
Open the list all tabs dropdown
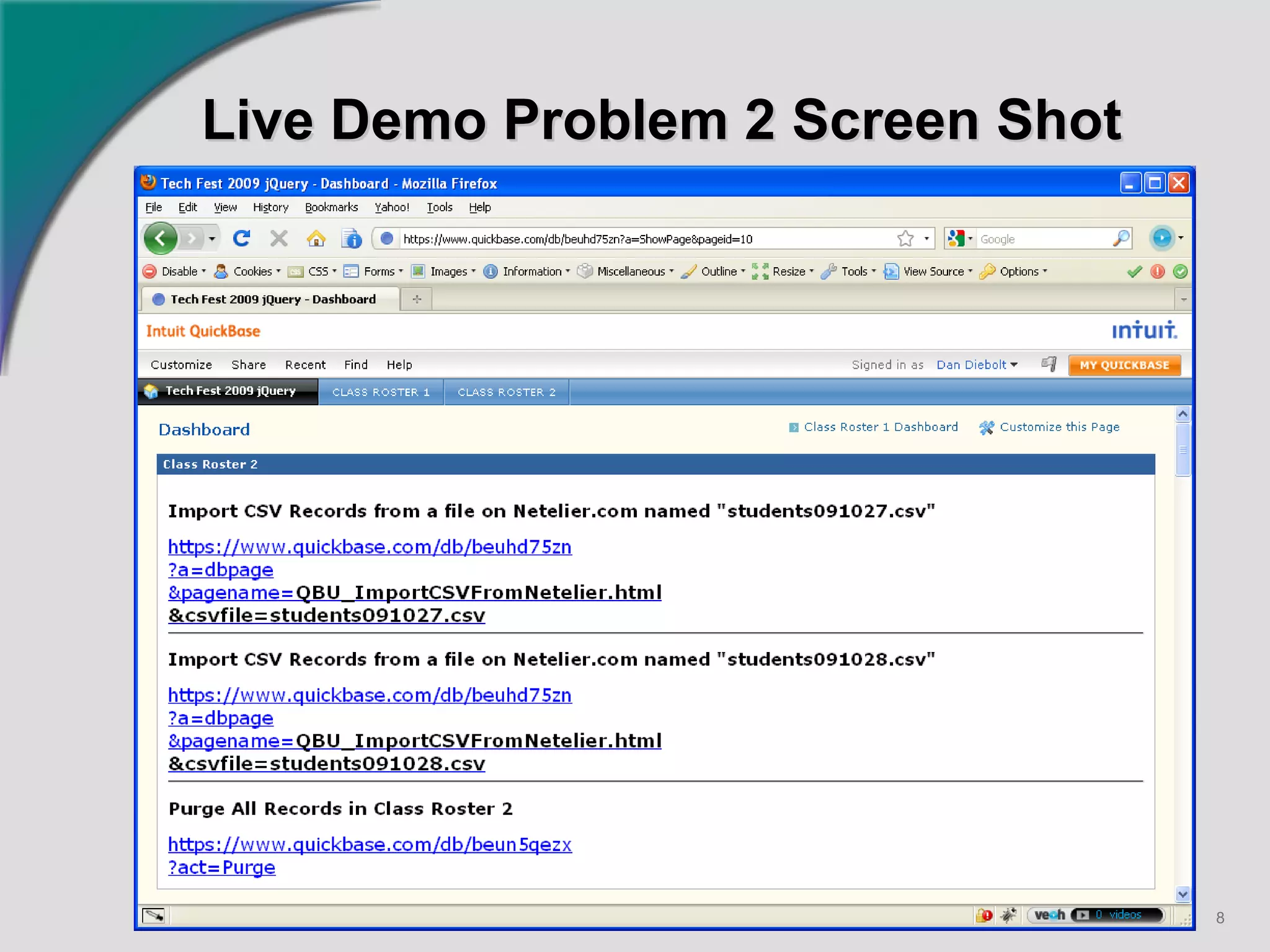(x=1183, y=300)
